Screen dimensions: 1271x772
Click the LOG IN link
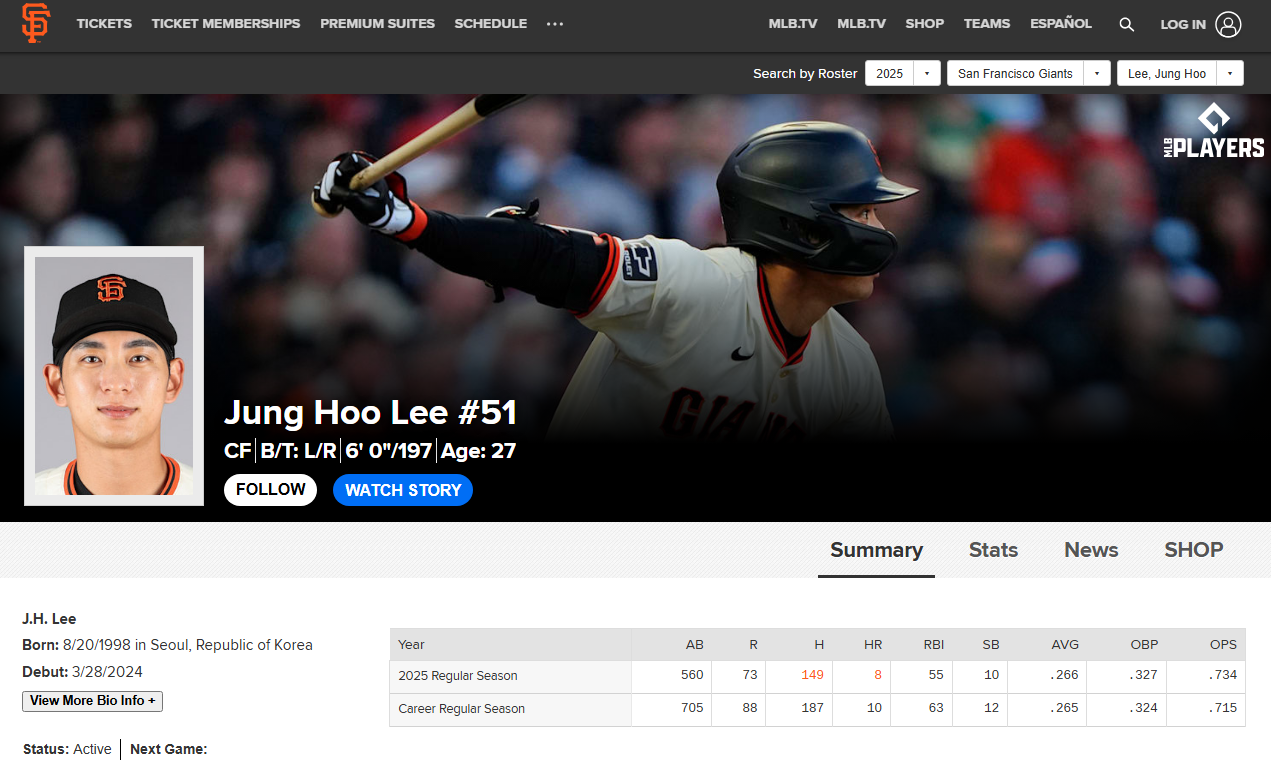(x=1183, y=25)
